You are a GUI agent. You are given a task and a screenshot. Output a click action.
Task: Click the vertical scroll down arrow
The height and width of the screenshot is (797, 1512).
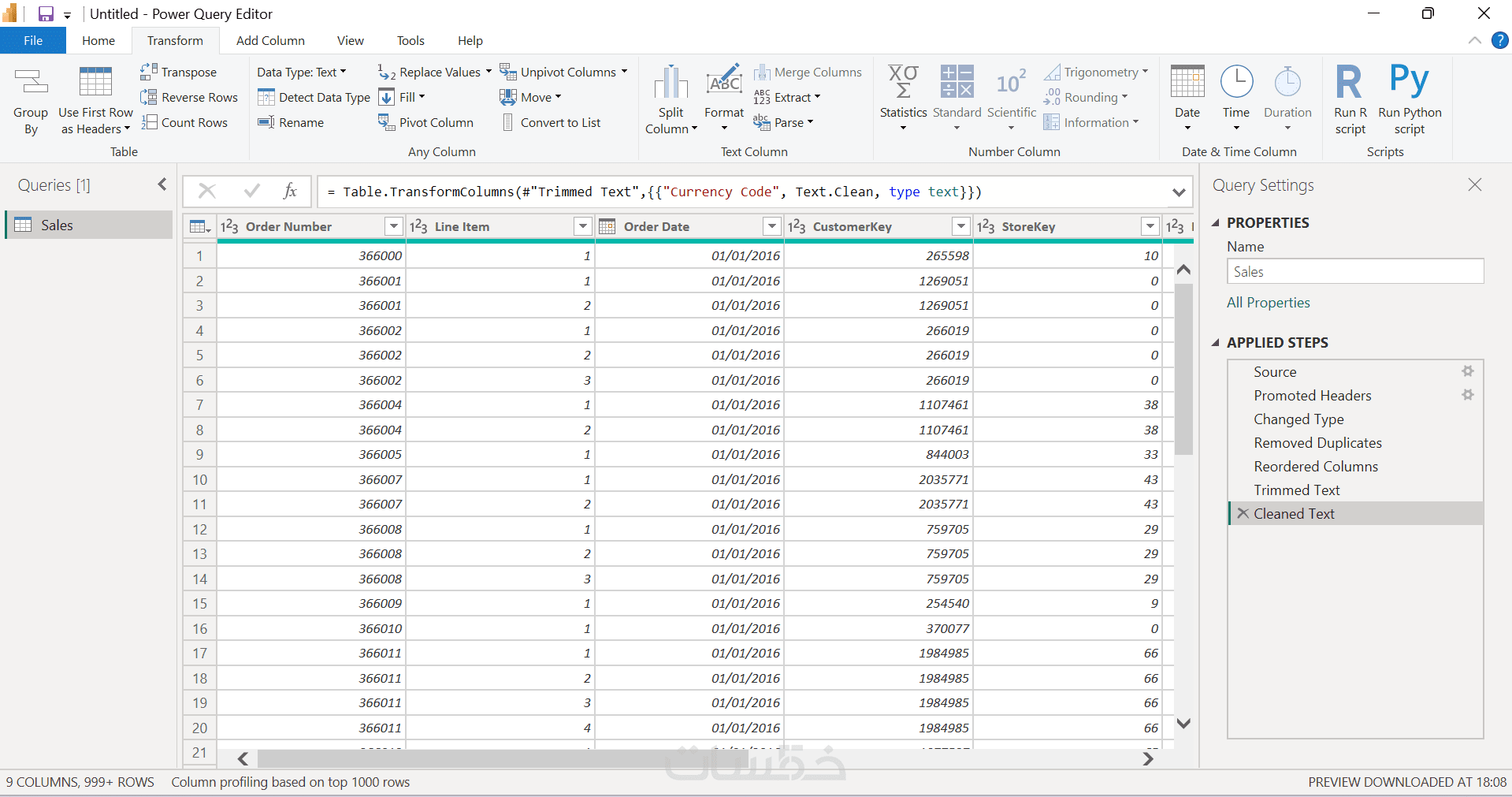click(1183, 723)
